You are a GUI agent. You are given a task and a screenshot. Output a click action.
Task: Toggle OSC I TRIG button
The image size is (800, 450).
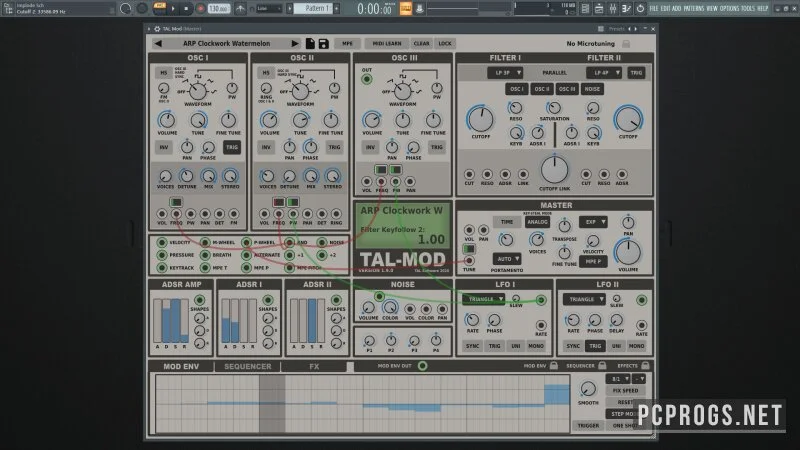[232, 147]
